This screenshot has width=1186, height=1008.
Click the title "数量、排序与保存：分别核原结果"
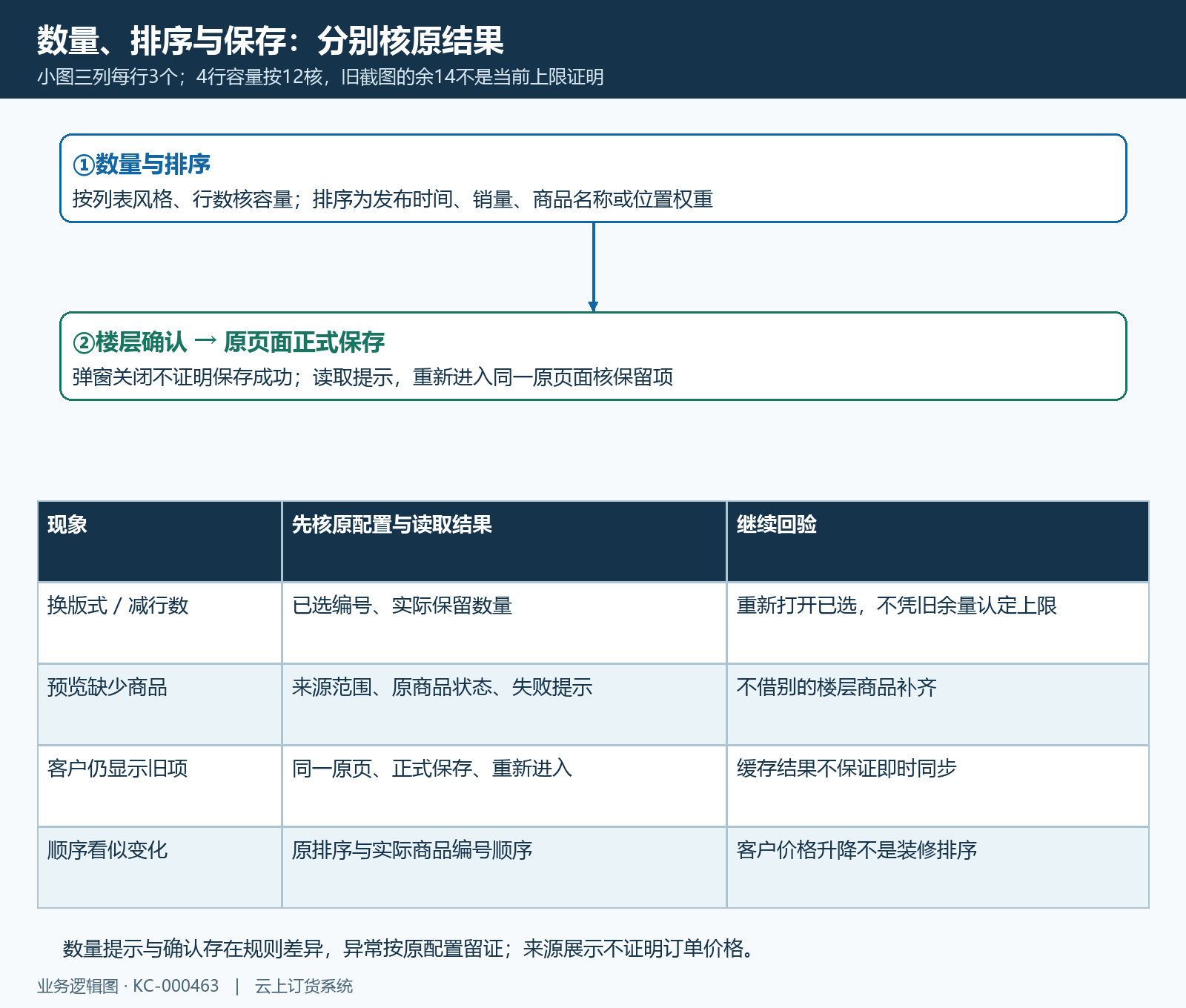click(x=271, y=41)
